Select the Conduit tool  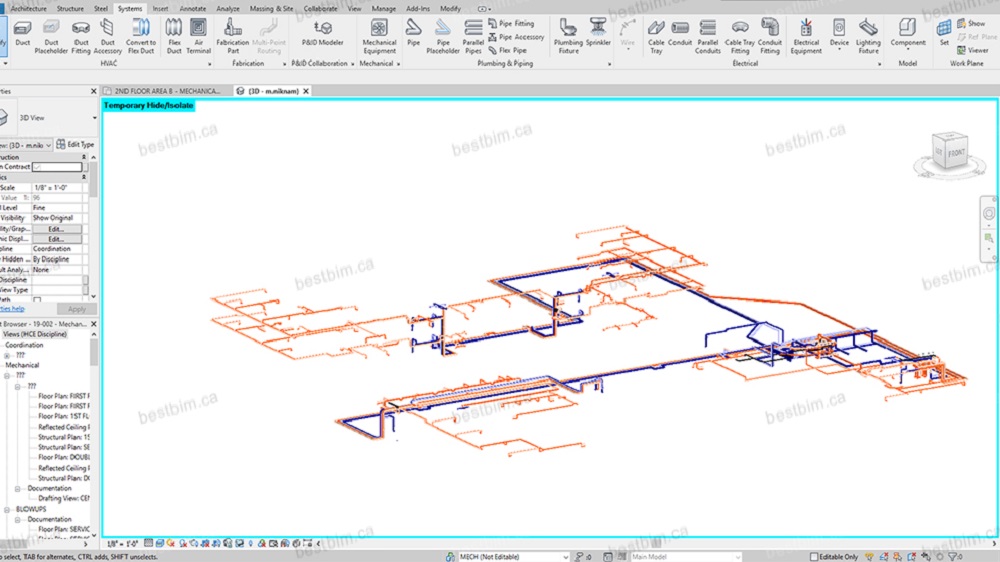pyautogui.click(x=680, y=33)
